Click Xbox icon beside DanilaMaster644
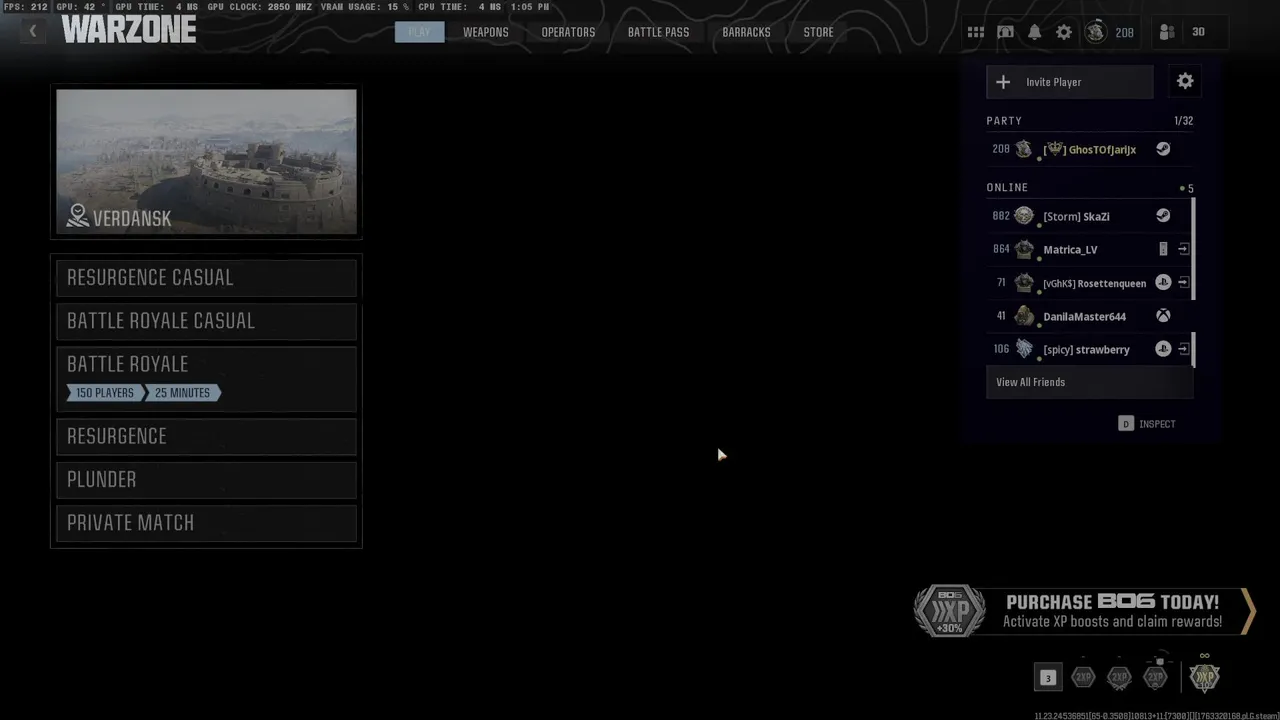The height and width of the screenshot is (720, 1280). click(1163, 316)
